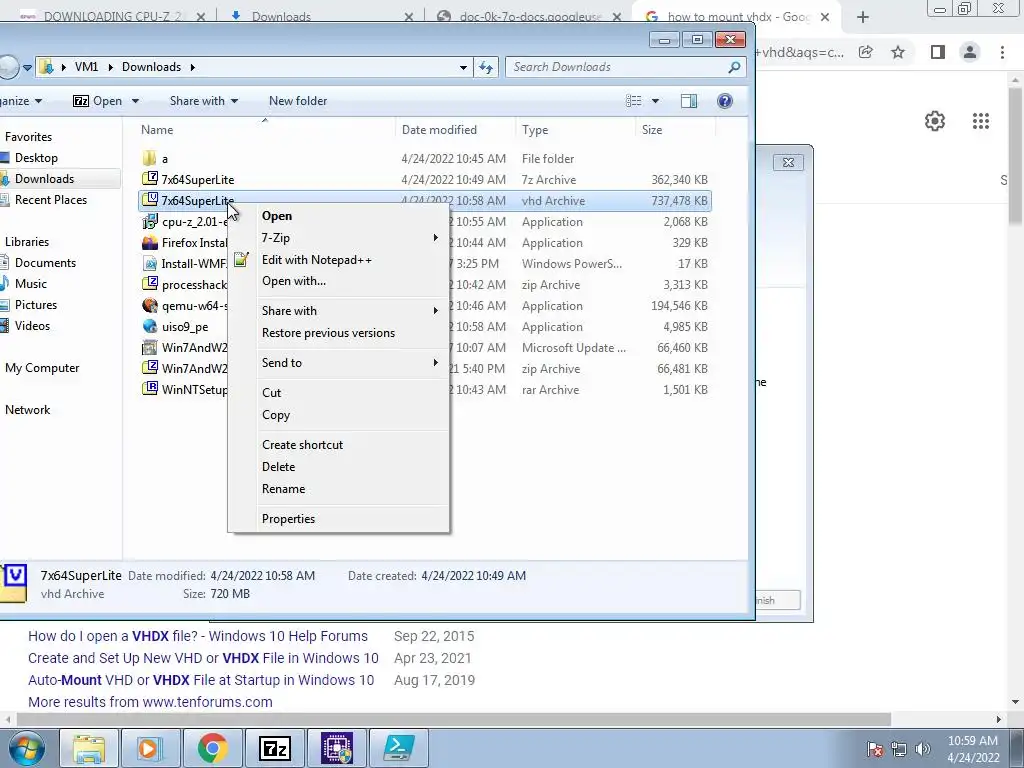Click the Install-WMF PowerShell script icon
Viewport: 1024px width, 768px height.
[150, 264]
